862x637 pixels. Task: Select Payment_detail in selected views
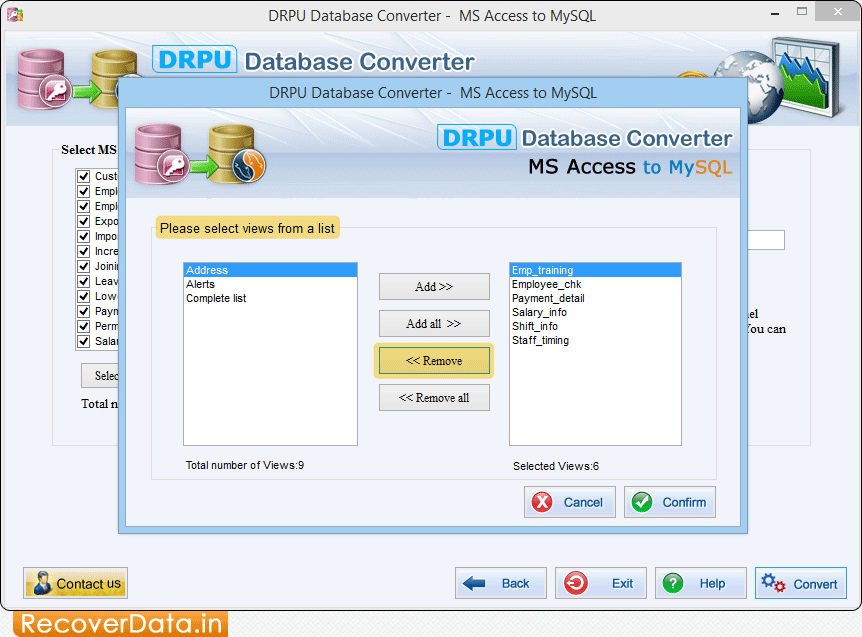(x=595, y=298)
